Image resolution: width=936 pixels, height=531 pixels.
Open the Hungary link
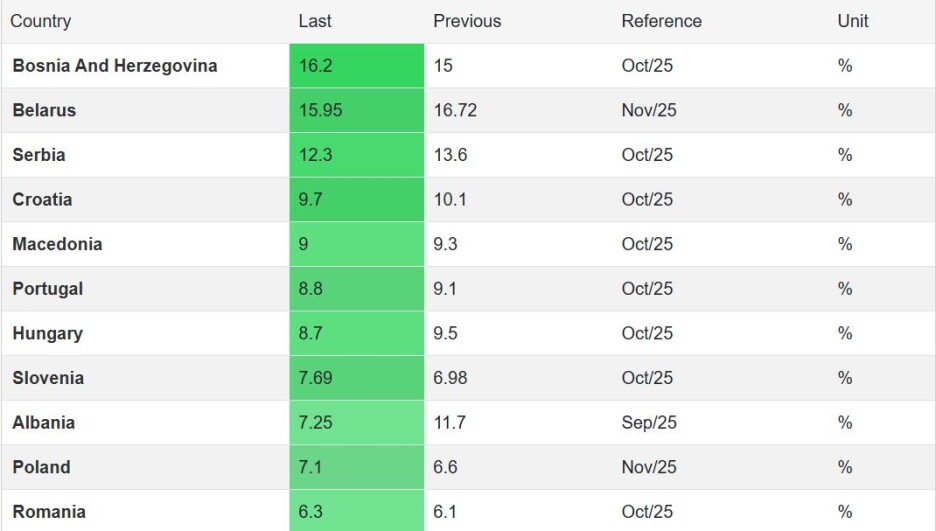click(x=47, y=333)
